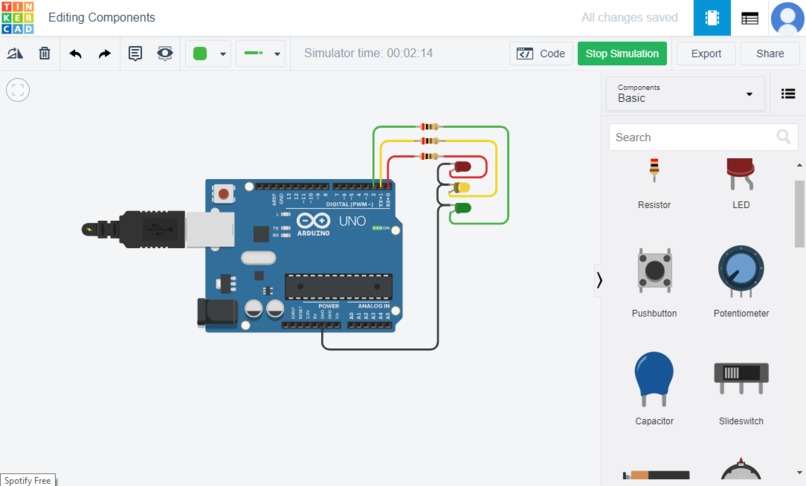
Task: Open the user profile avatar
Action: pyautogui.click(x=787, y=18)
